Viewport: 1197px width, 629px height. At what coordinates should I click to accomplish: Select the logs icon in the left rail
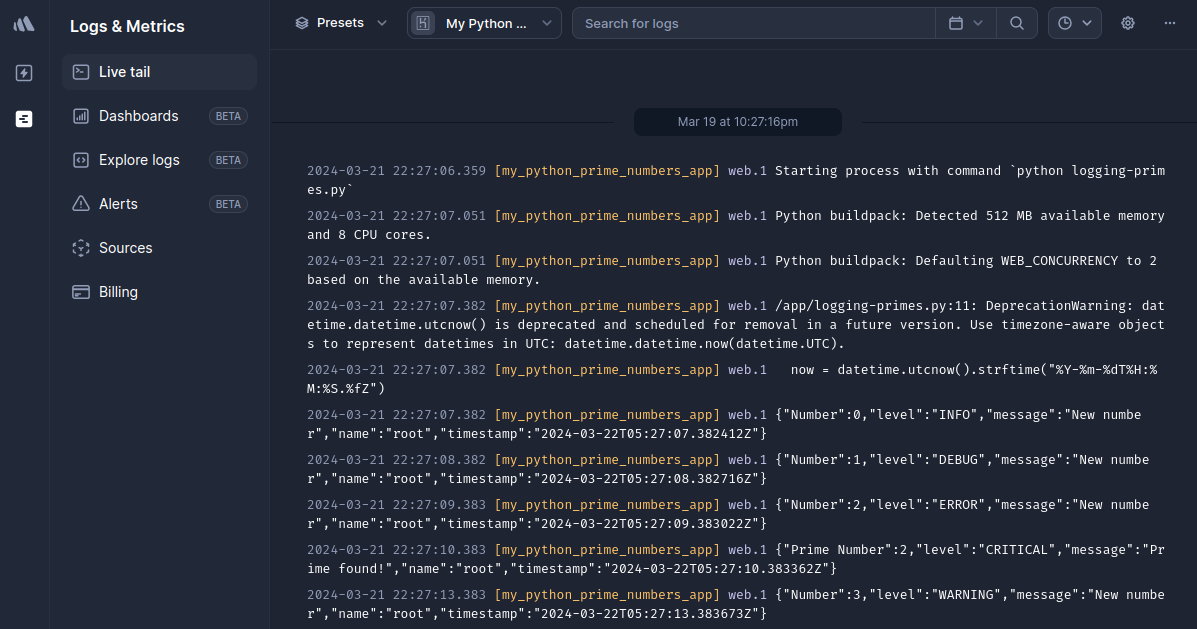(x=23, y=119)
